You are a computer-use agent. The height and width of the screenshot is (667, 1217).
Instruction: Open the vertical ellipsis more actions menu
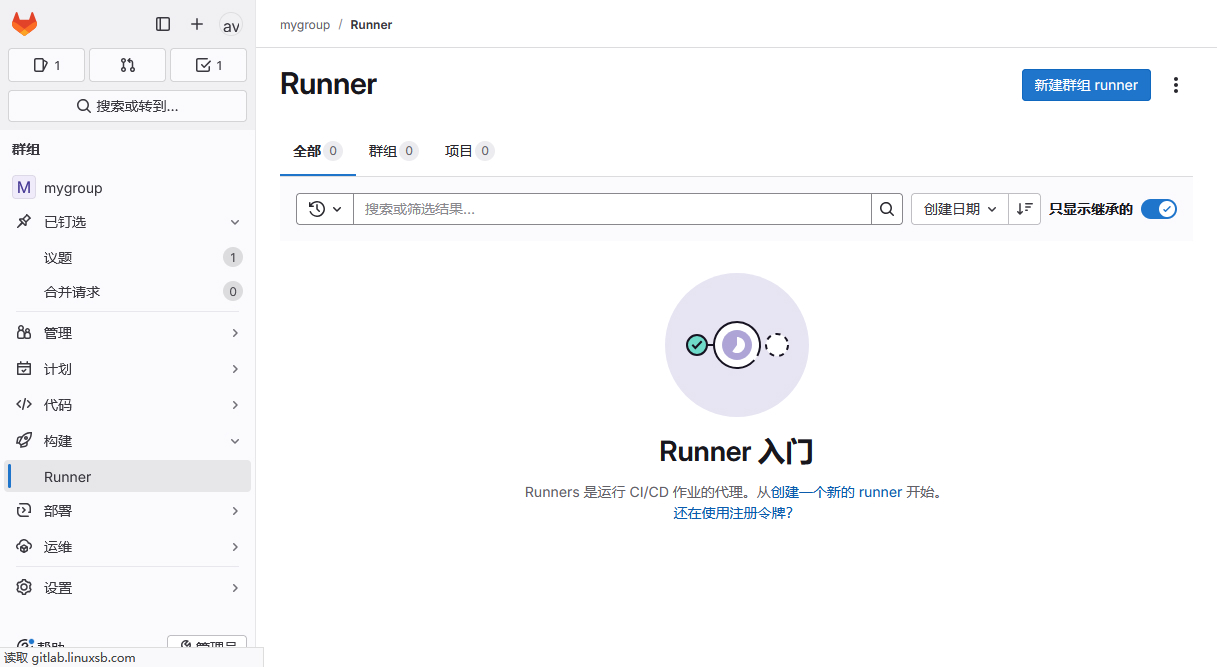[1176, 85]
